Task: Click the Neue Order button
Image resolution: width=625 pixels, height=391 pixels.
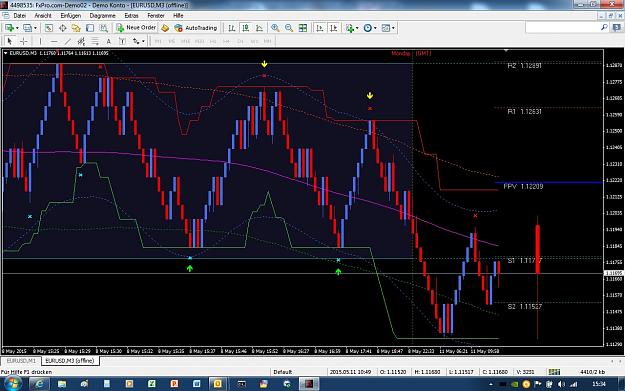Action: tap(136, 28)
